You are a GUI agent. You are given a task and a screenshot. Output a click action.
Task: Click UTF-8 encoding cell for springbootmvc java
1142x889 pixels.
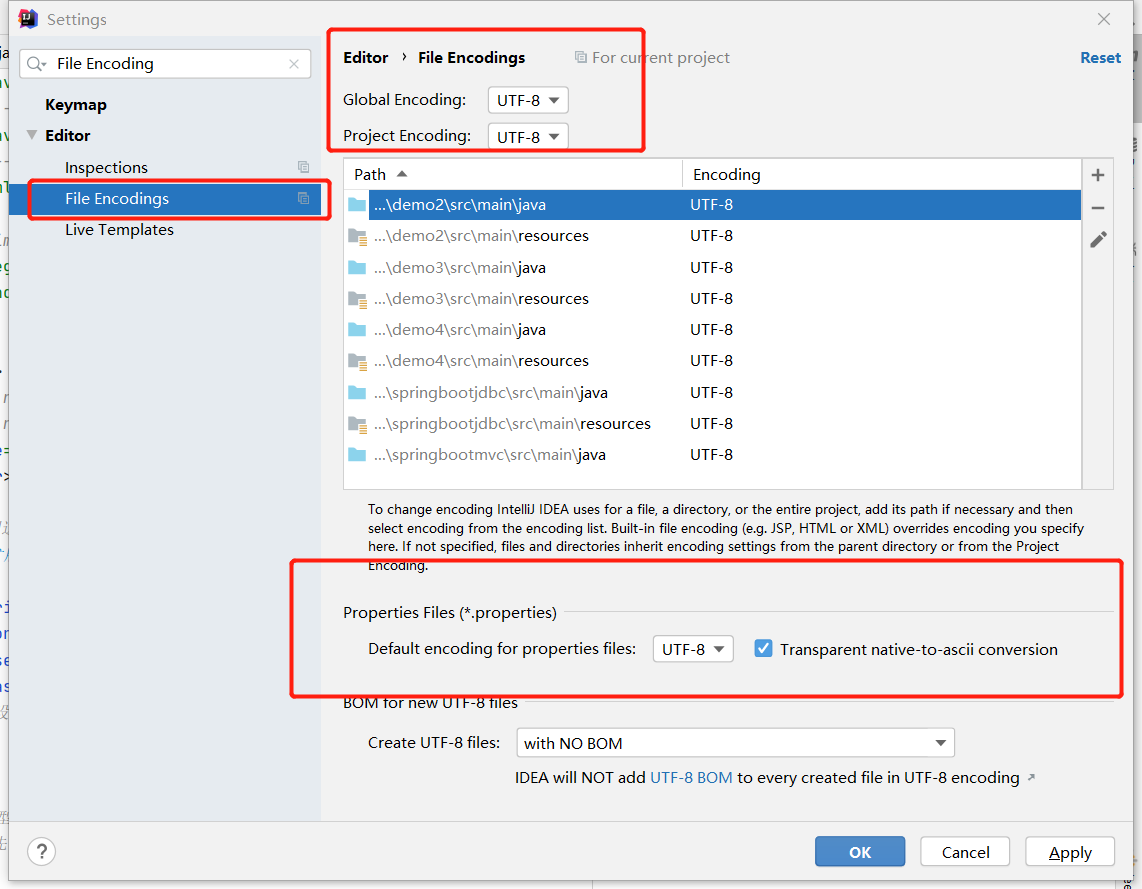712,455
